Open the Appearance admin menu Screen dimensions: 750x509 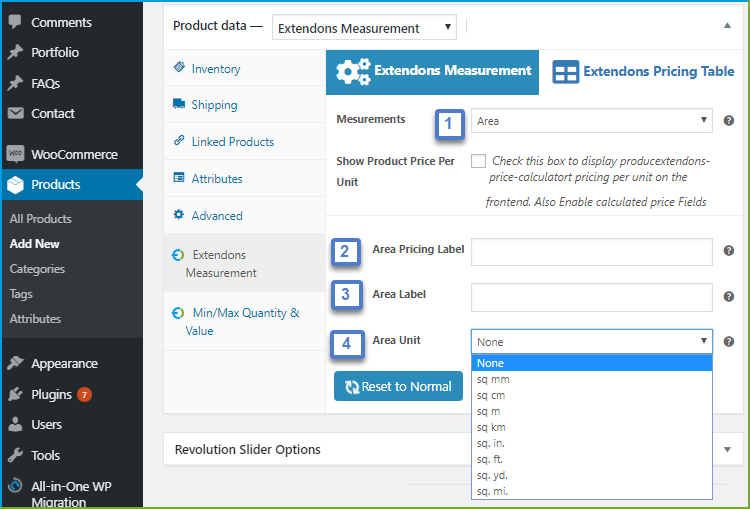(72, 364)
